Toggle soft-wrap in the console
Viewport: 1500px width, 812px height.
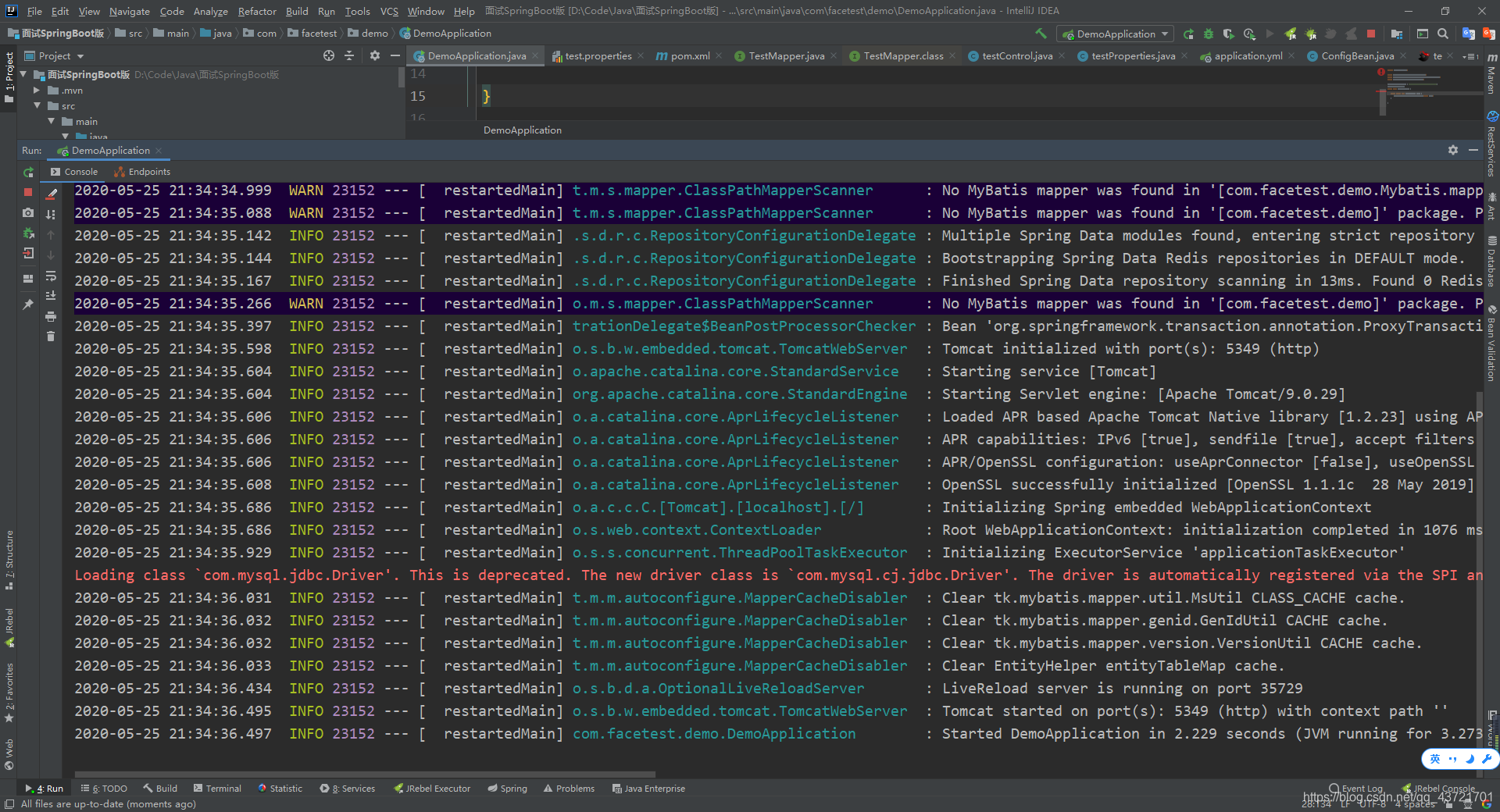[51, 276]
